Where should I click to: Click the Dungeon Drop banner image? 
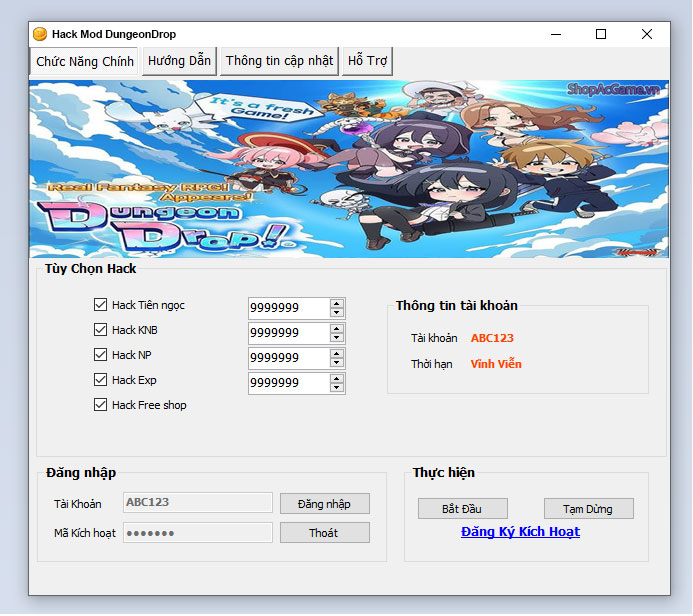[x=349, y=169]
